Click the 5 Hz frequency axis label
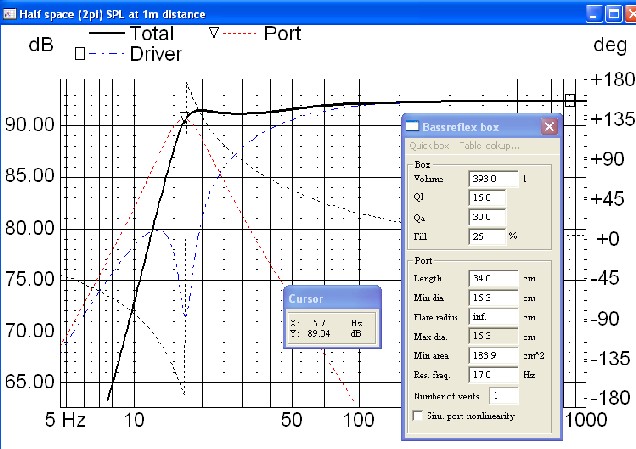Image resolution: width=636 pixels, height=449 pixels. point(65,420)
